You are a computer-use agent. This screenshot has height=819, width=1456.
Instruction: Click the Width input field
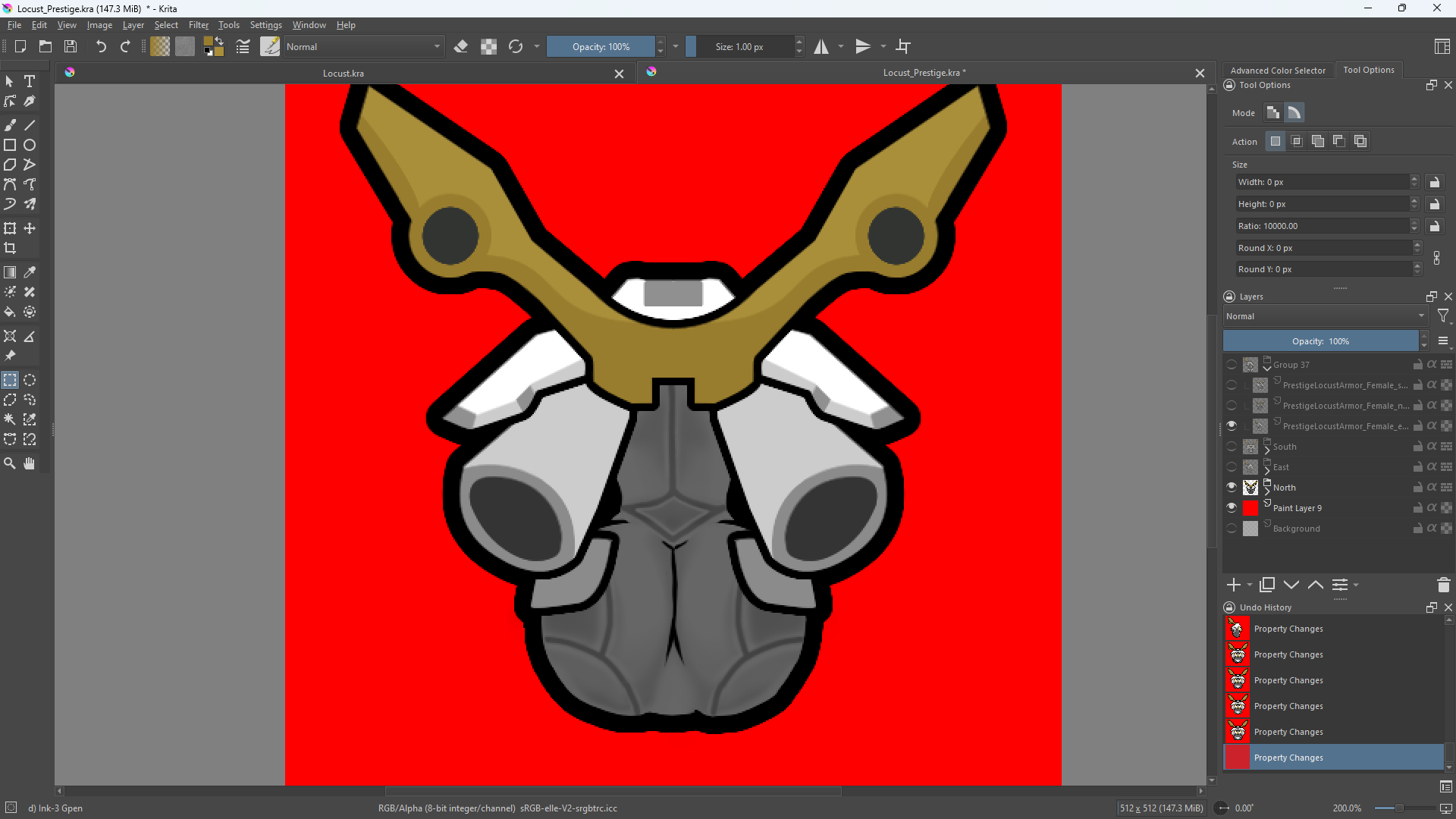(x=1321, y=182)
